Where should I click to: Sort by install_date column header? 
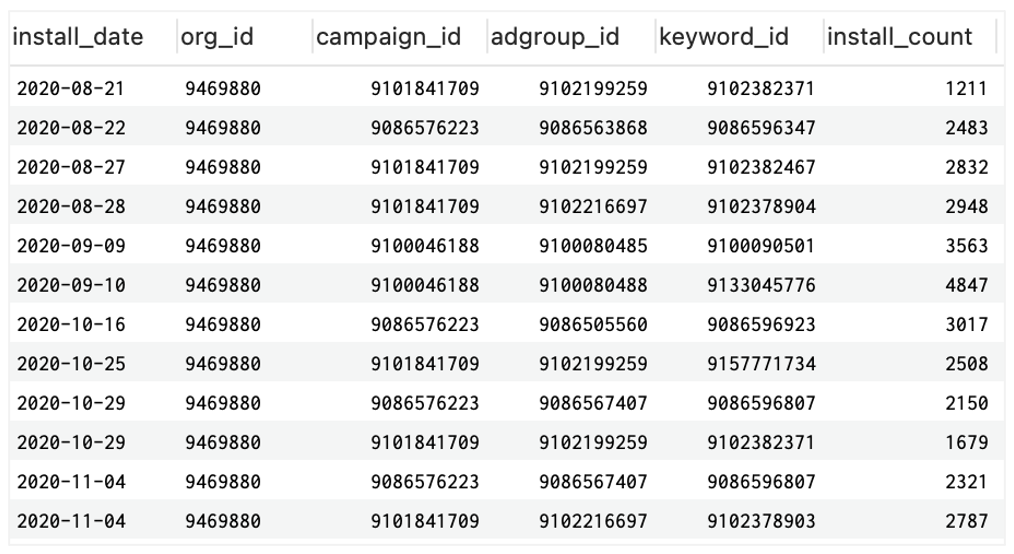click(x=78, y=37)
